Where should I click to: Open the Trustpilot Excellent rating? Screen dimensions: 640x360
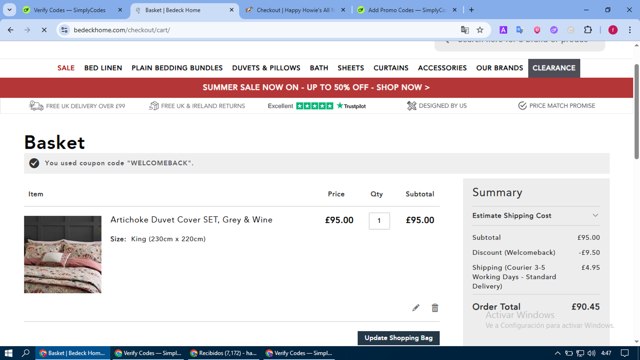point(317,106)
